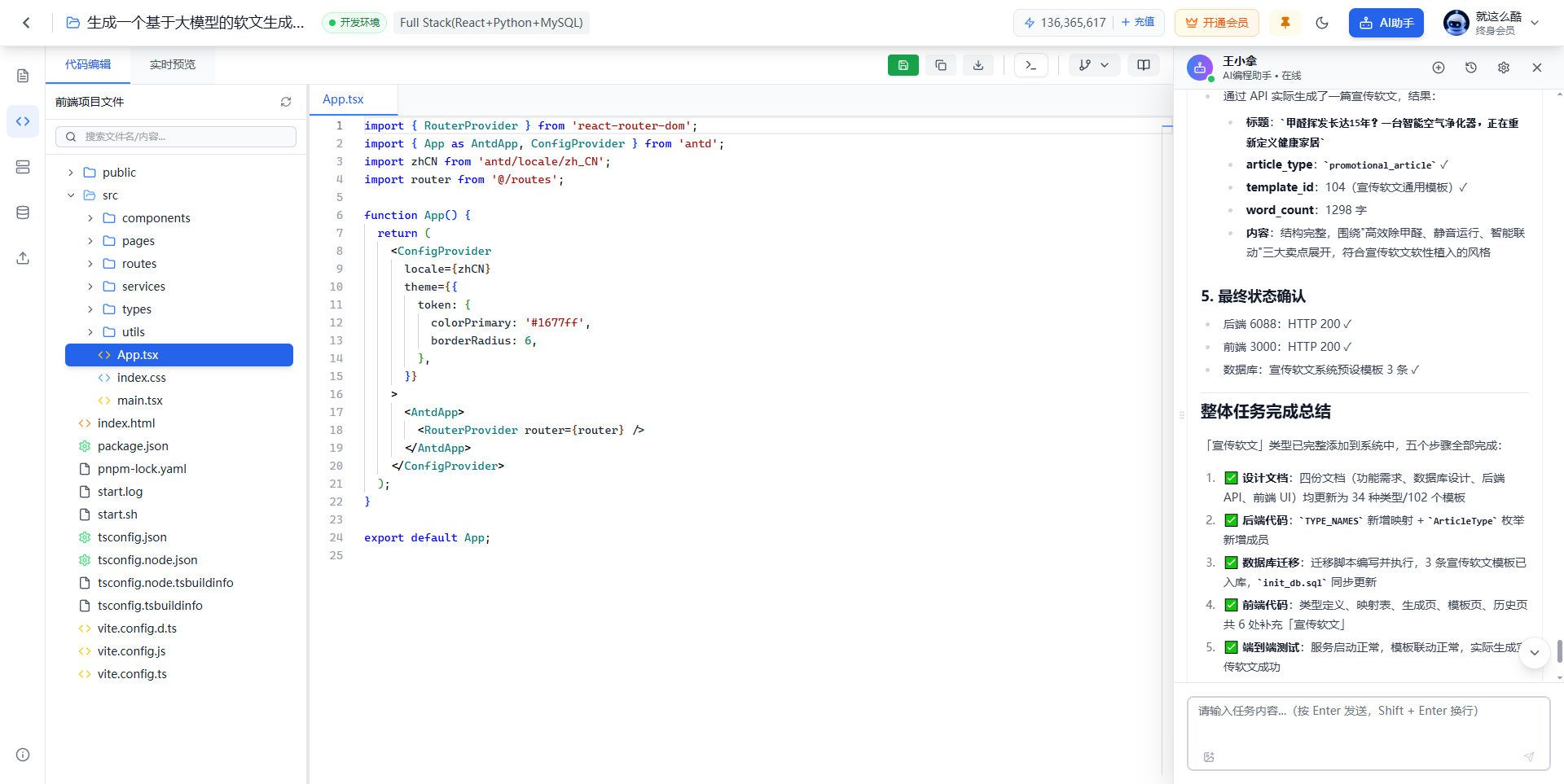Switch to the 实时预览 tab
Image resolution: width=1564 pixels, height=784 pixels.
click(x=173, y=64)
